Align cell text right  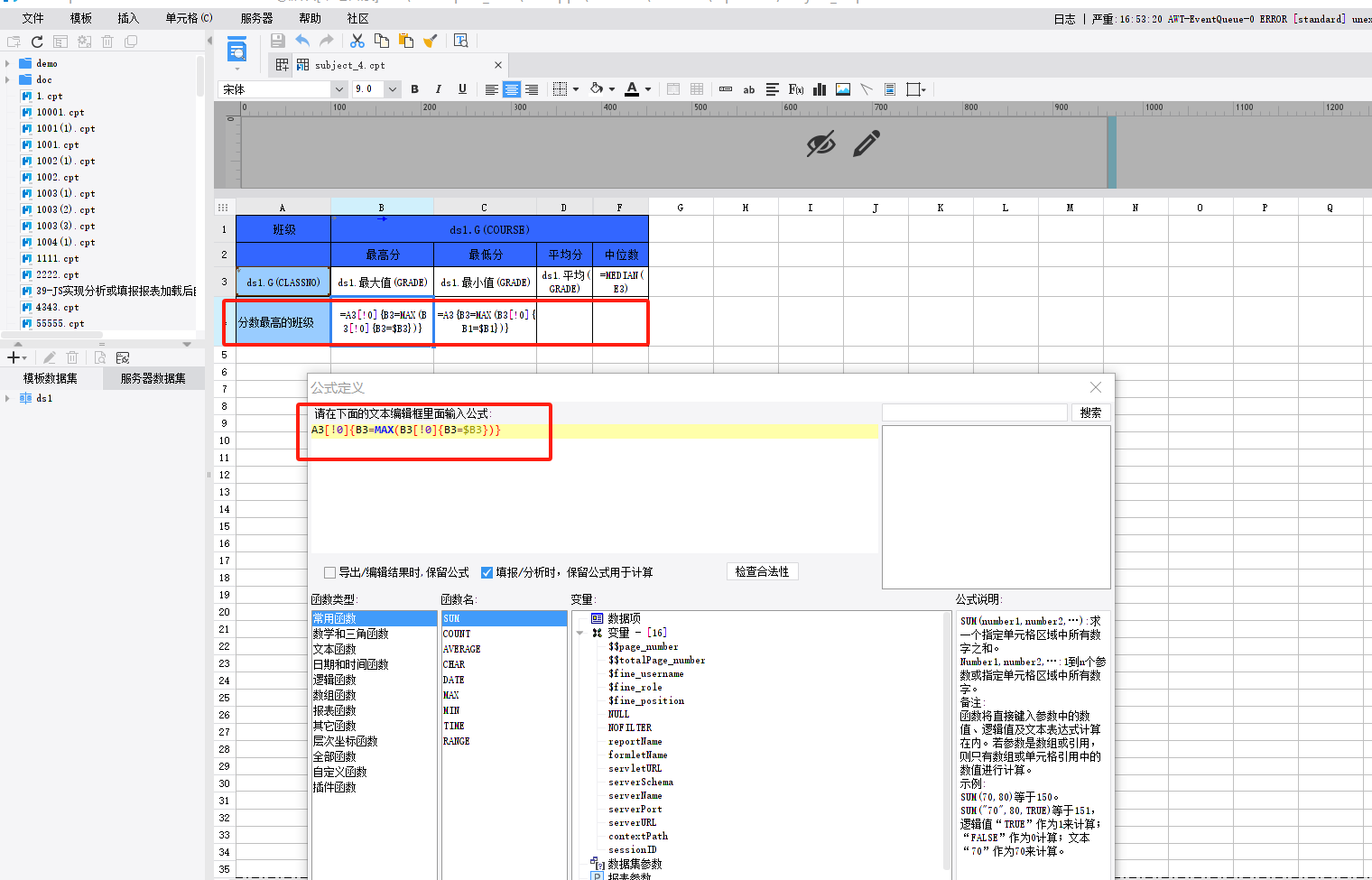(x=532, y=89)
